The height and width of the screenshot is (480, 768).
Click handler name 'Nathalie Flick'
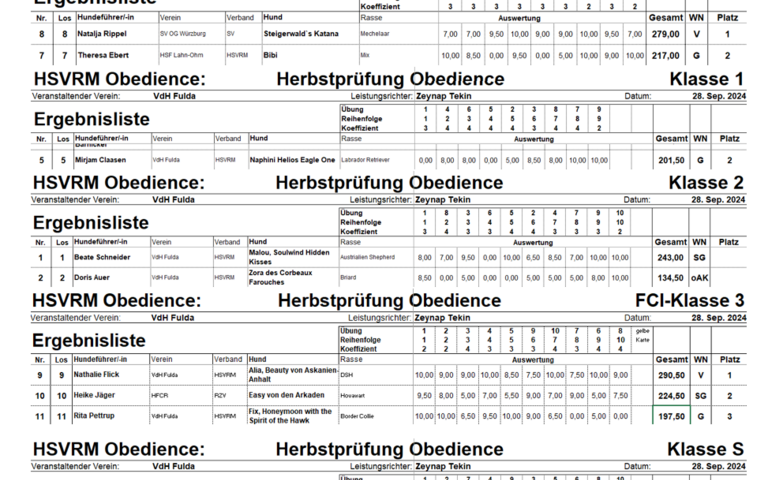96,375
